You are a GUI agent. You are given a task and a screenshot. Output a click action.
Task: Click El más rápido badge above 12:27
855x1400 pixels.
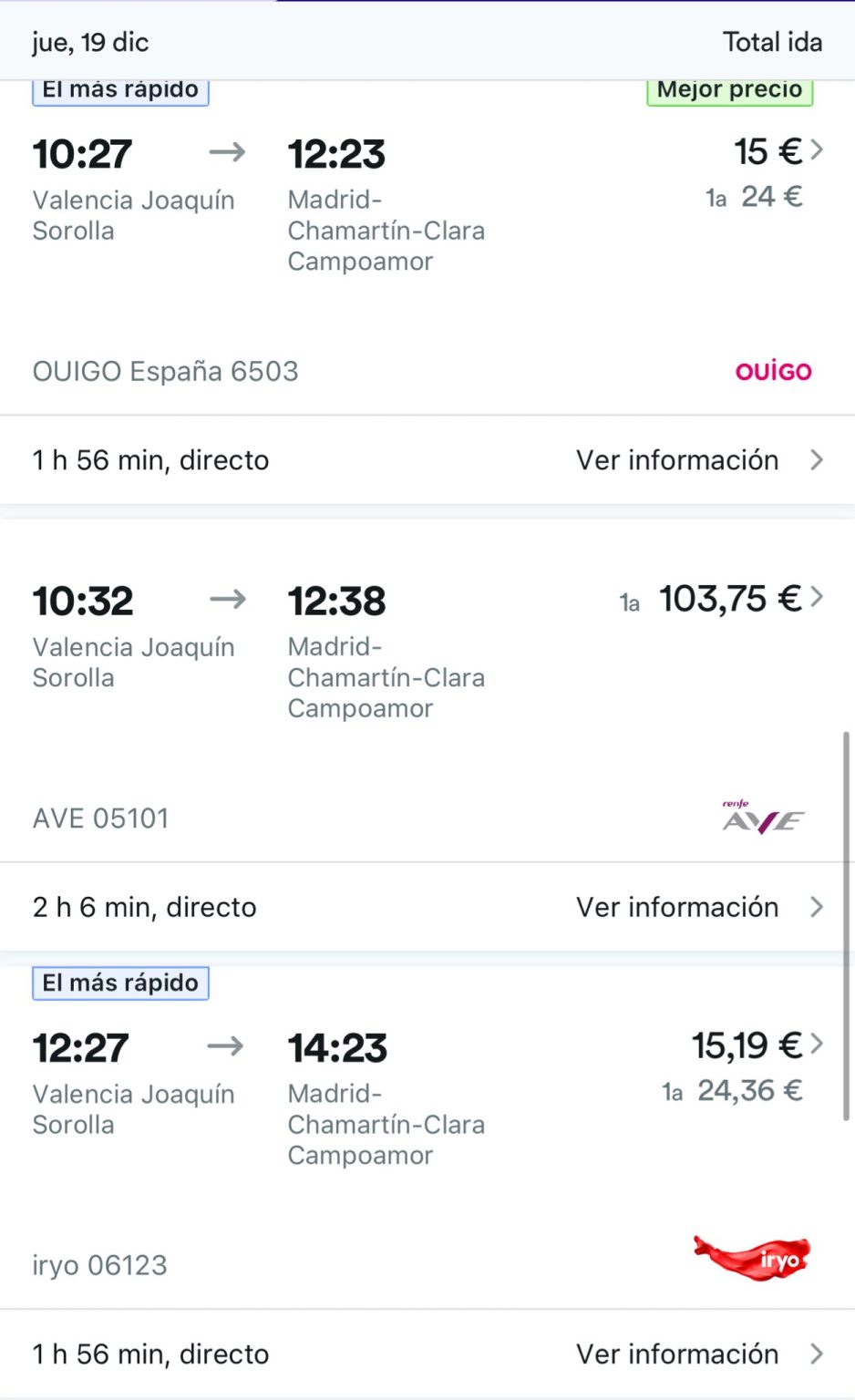pos(120,983)
